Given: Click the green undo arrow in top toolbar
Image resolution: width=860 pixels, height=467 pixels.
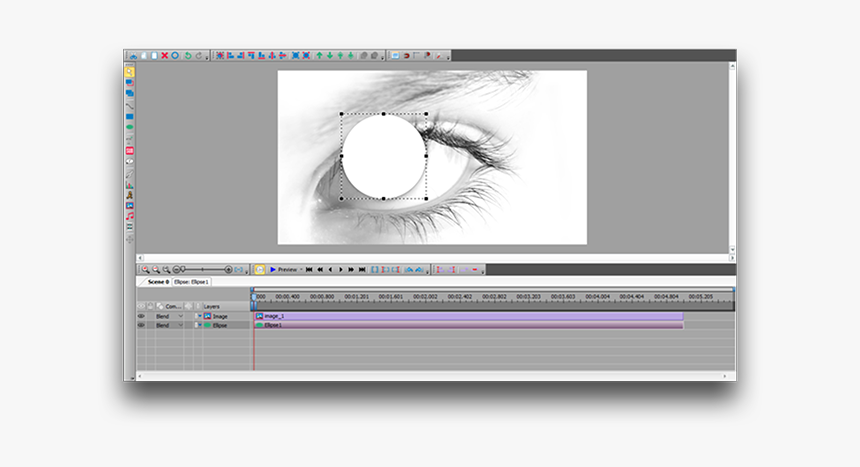Looking at the screenshot, I should tap(186, 56).
